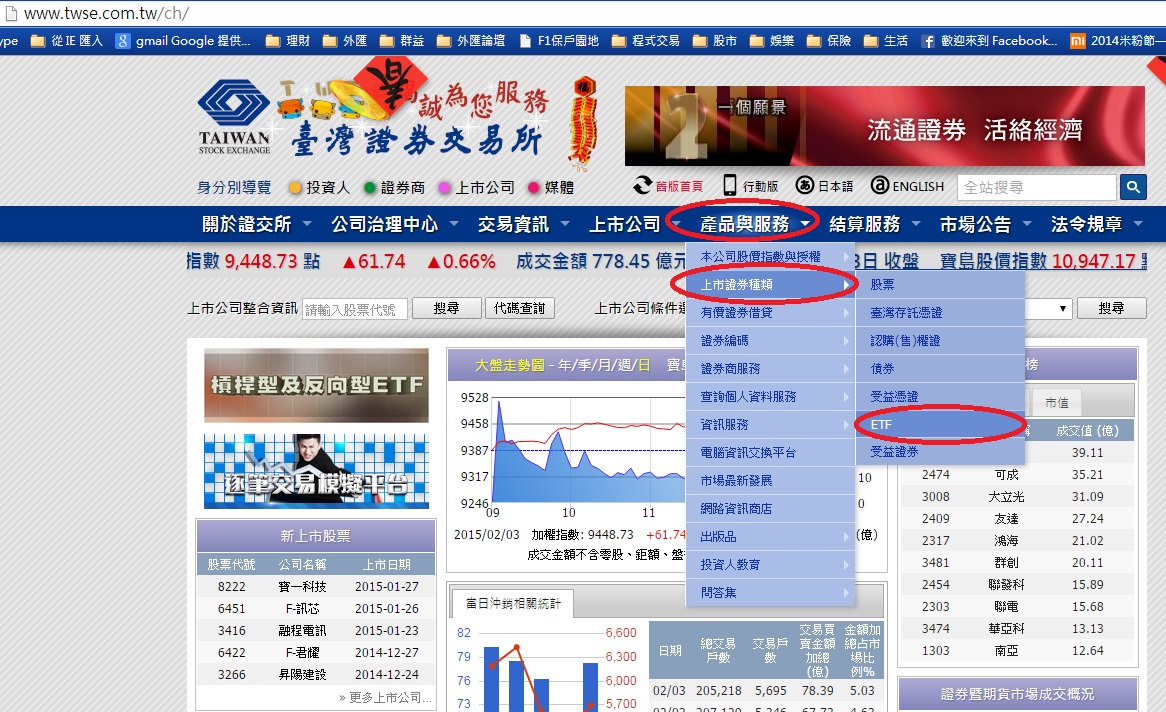Click the orange 投資人 identity dot
Screen dimensions: 1166x712
[295, 187]
